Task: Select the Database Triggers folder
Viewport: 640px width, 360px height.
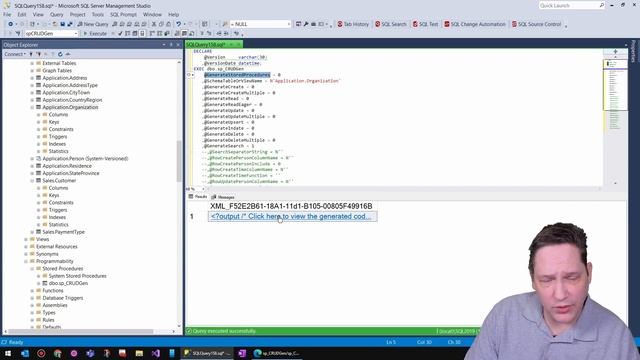Action: click(x=62, y=298)
